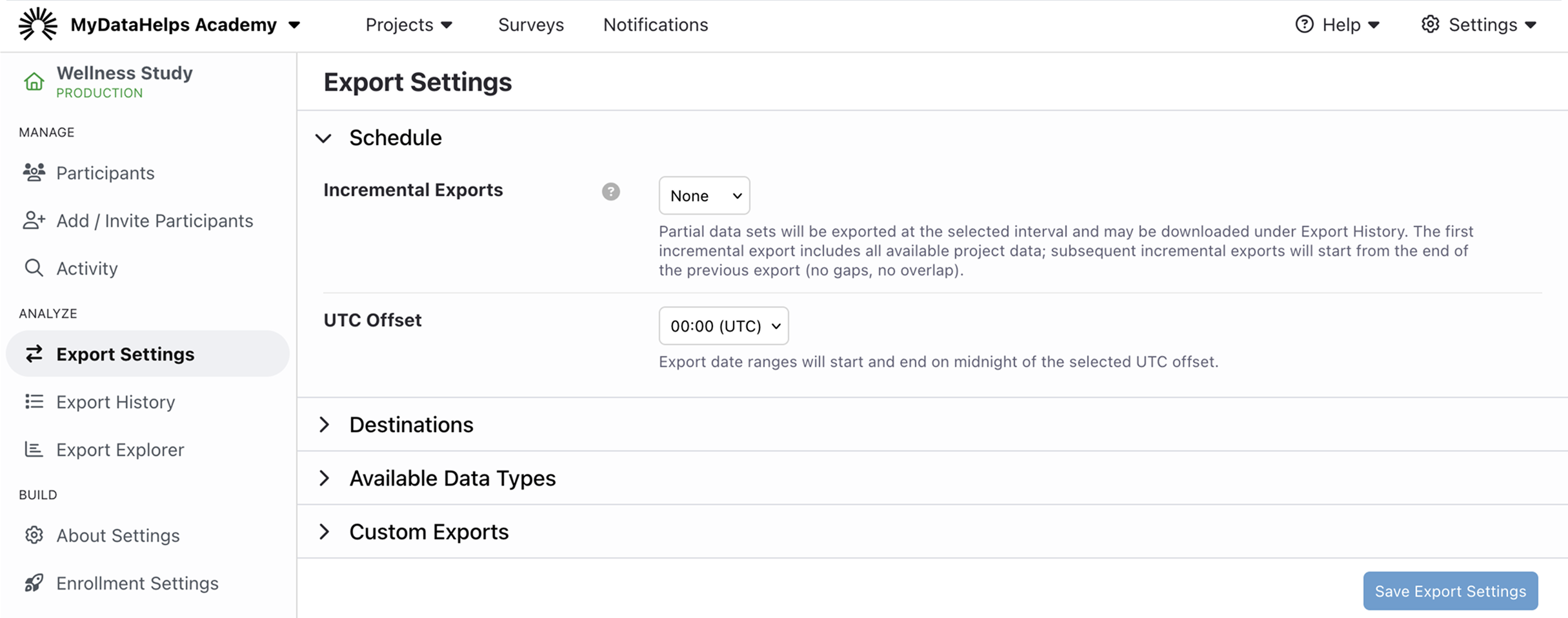Open Activity via the magnifying glass icon

tap(34, 268)
